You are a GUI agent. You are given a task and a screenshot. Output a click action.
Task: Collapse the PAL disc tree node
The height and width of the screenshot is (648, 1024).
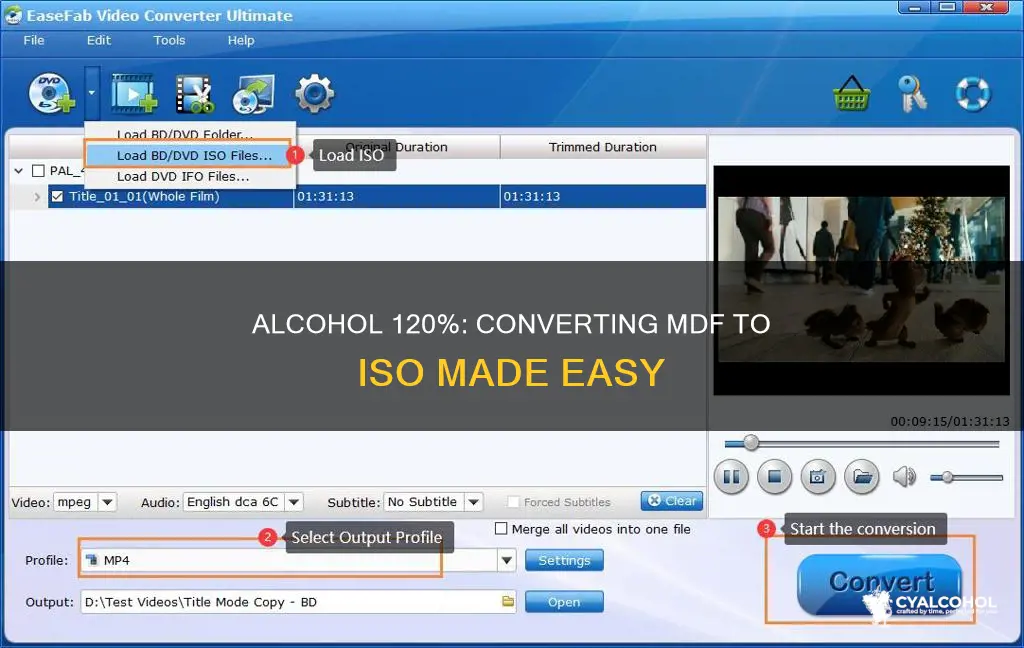click(18, 170)
